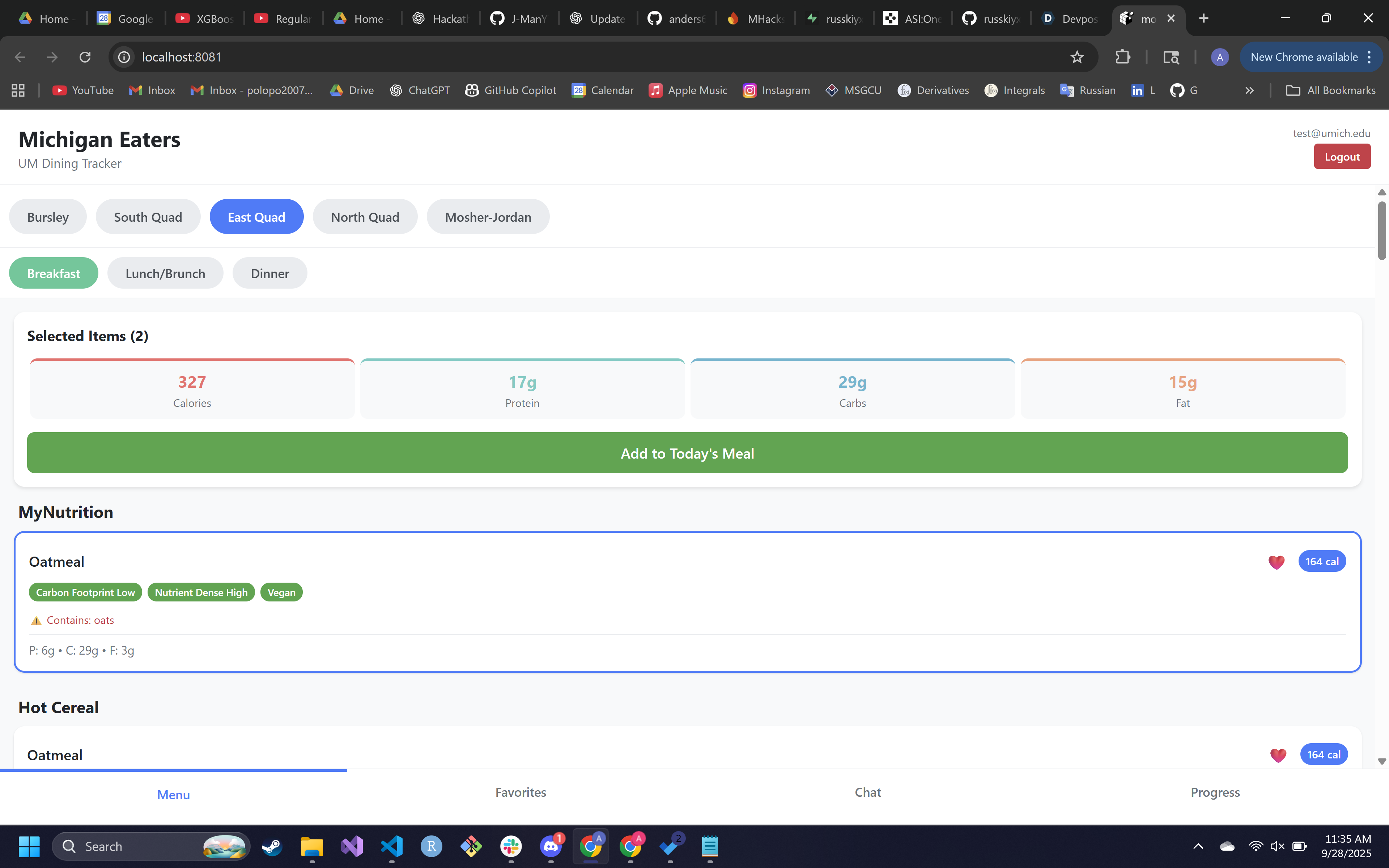This screenshot has height=868, width=1389.
Task: Bookmark this page with the star icon
Action: (x=1077, y=57)
